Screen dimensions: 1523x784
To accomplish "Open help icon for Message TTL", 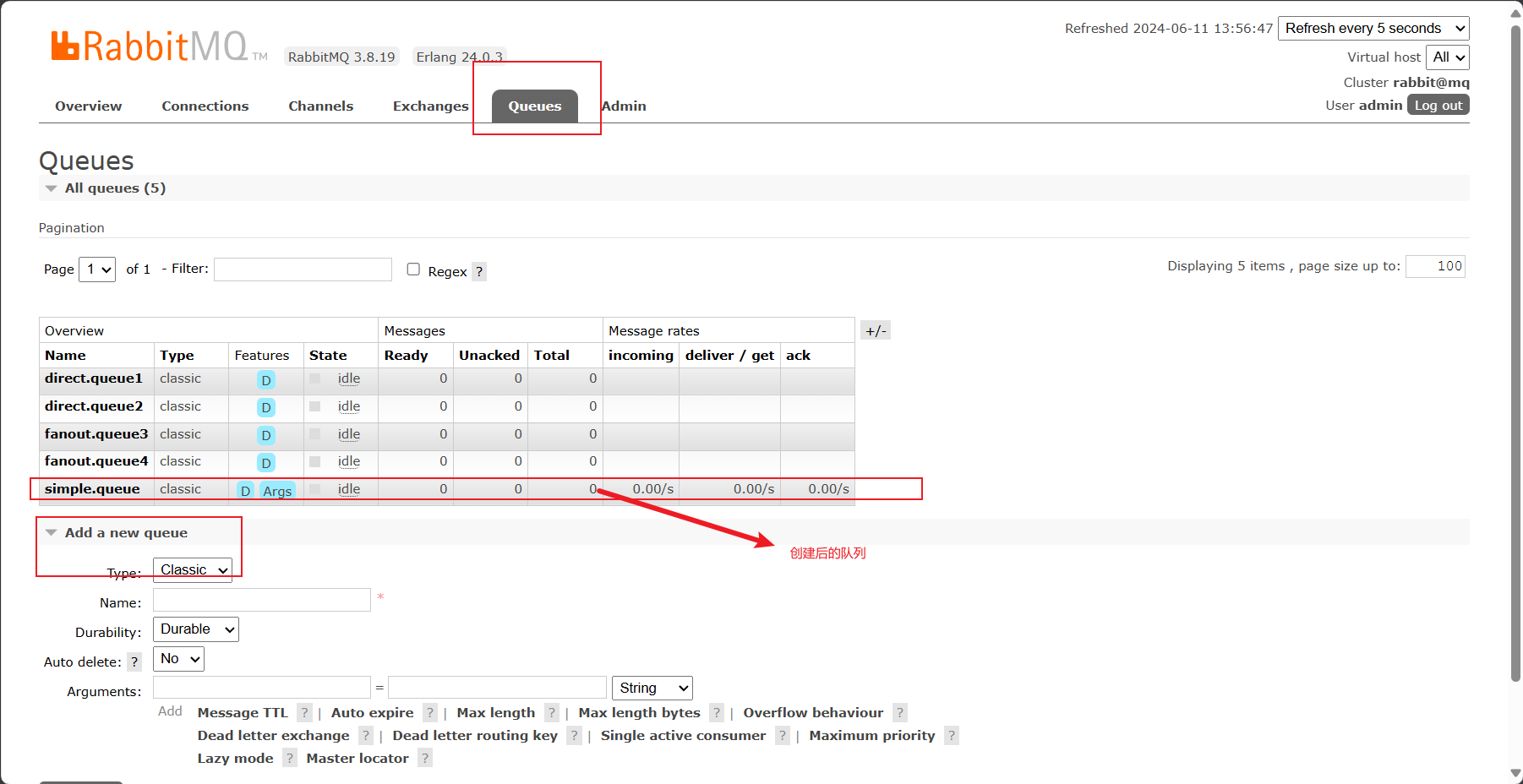I will [305, 713].
